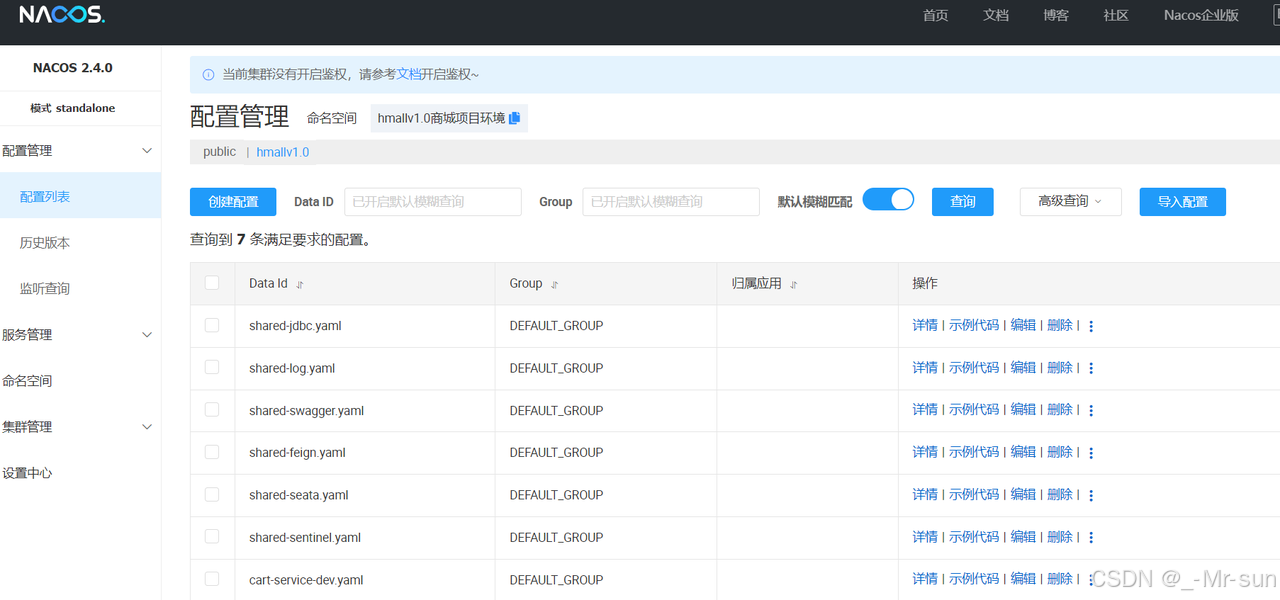
Task: Check the shared-swagger.yaml row checkbox
Action: [x=212, y=409]
